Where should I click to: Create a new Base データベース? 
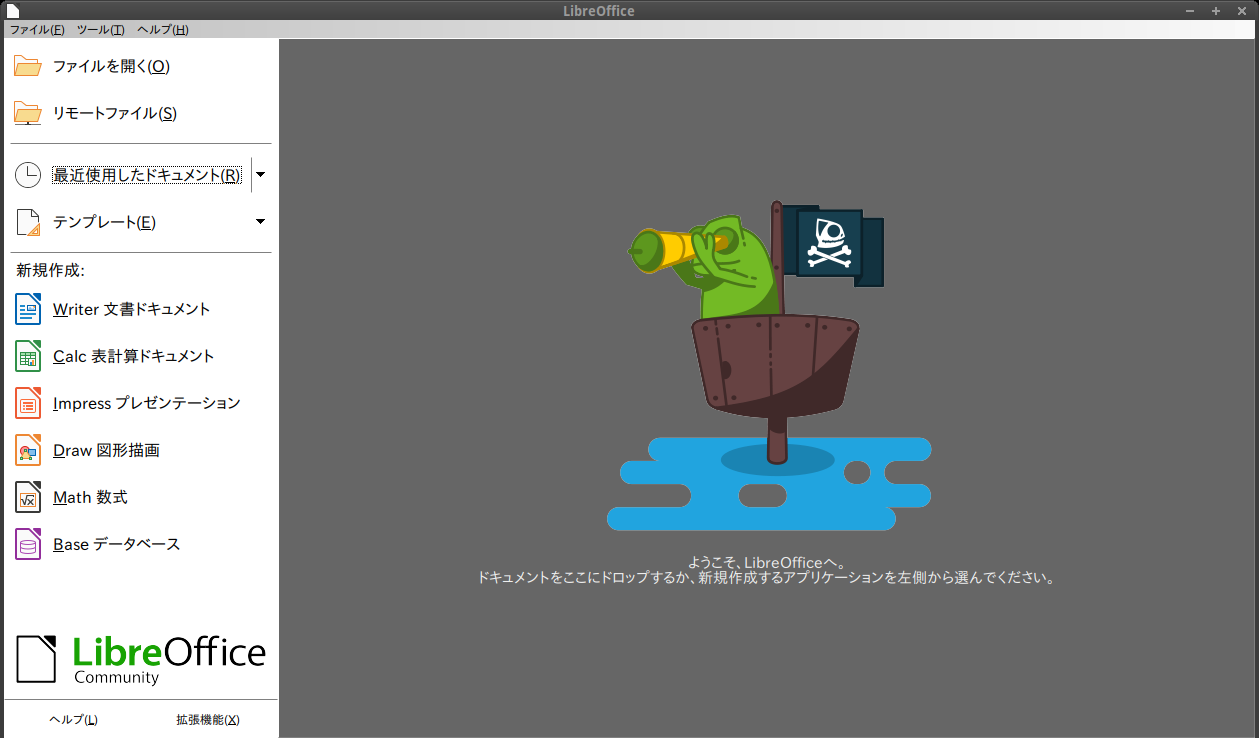(x=116, y=544)
